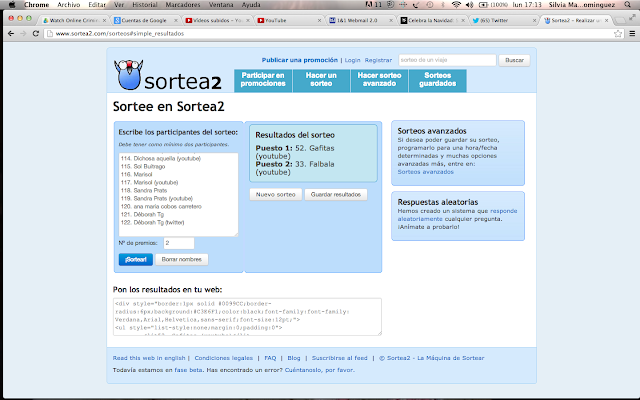Open the Silvia Ma...ominguez user menu
640x400 pixels.
pyautogui.click(x=582, y=4)
